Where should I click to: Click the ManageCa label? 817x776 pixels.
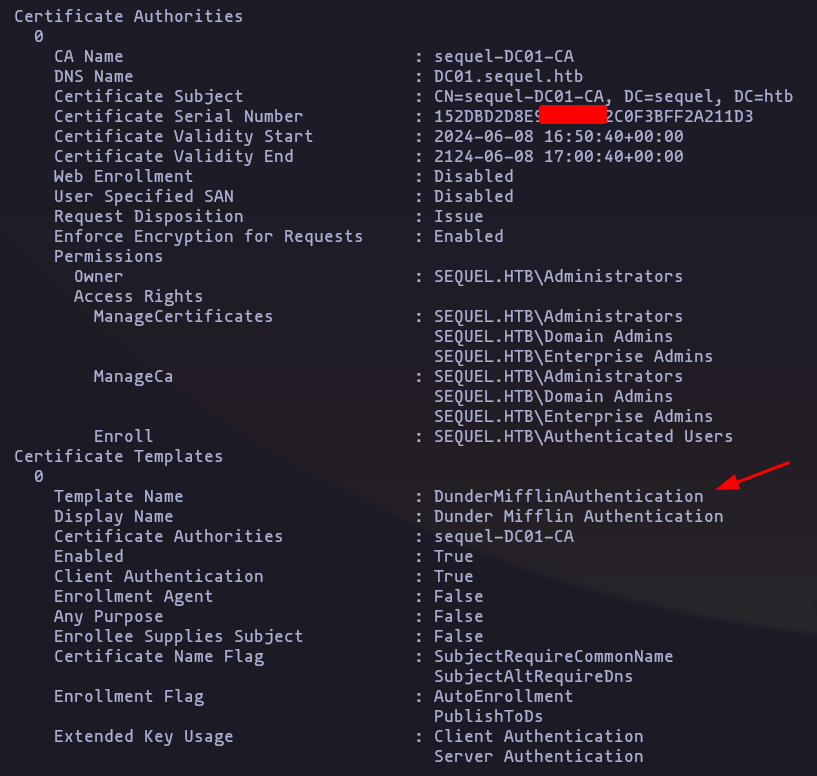(133, 376)
